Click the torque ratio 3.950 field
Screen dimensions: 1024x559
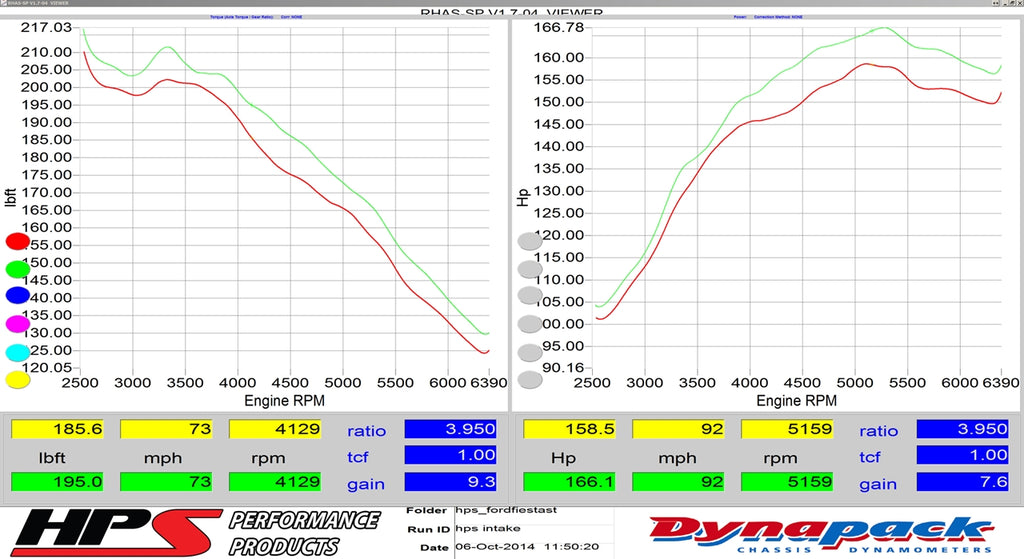tap(450, 429)
